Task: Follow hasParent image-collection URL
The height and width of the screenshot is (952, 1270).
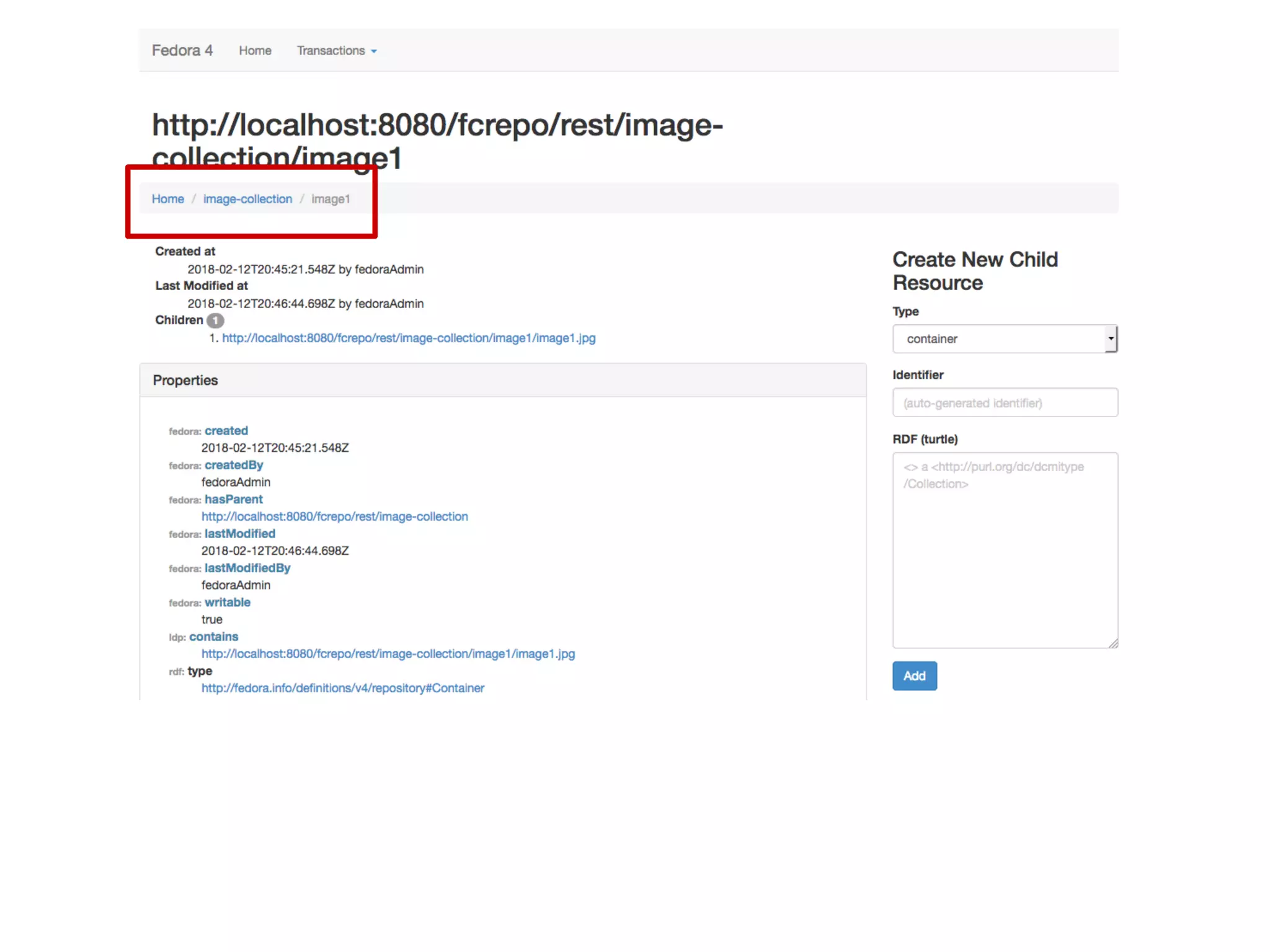Action: tap(334, 516)
